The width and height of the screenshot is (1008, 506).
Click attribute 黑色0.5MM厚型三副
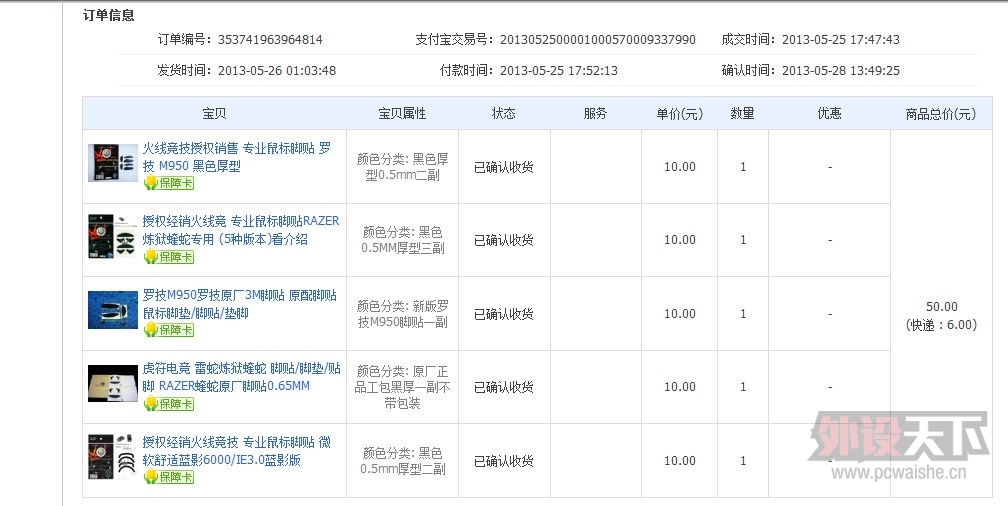(x=402, y=240)
